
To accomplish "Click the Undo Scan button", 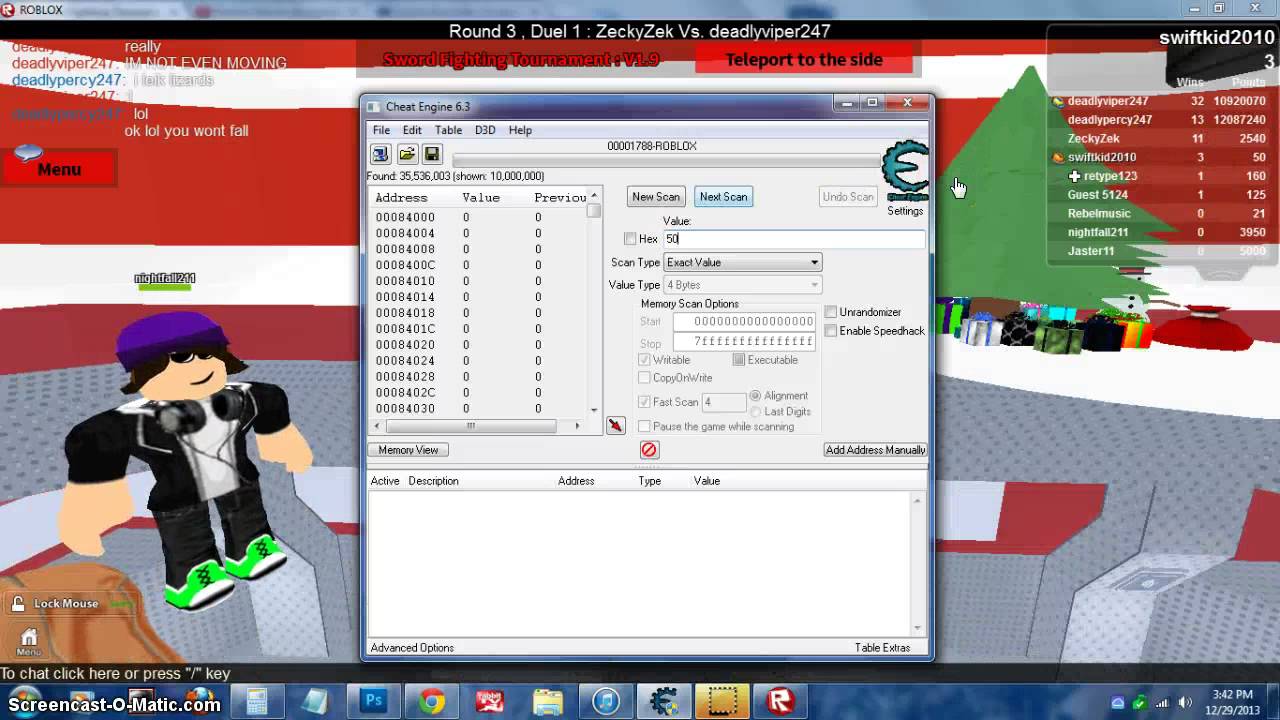I will click(x=848, y=197).
